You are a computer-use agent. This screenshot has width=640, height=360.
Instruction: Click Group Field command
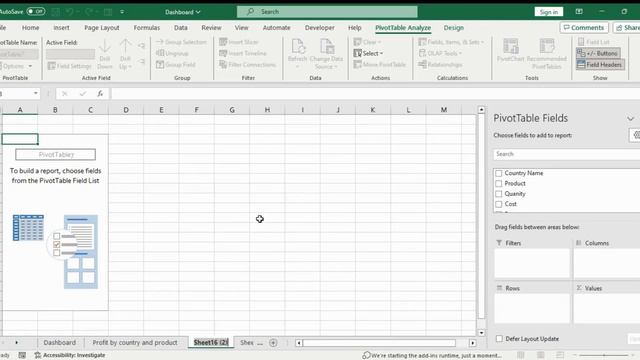point(176,64)
